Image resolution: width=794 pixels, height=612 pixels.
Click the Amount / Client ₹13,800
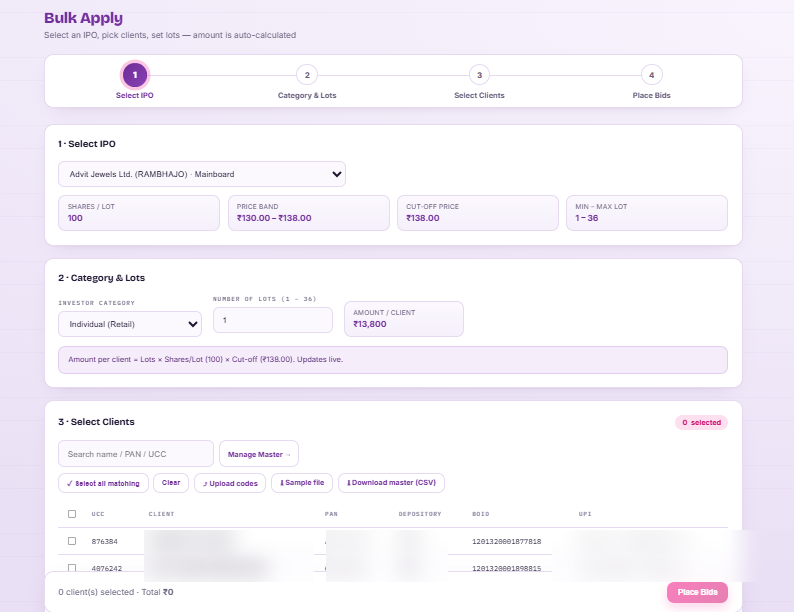click(x=370, y=324)
